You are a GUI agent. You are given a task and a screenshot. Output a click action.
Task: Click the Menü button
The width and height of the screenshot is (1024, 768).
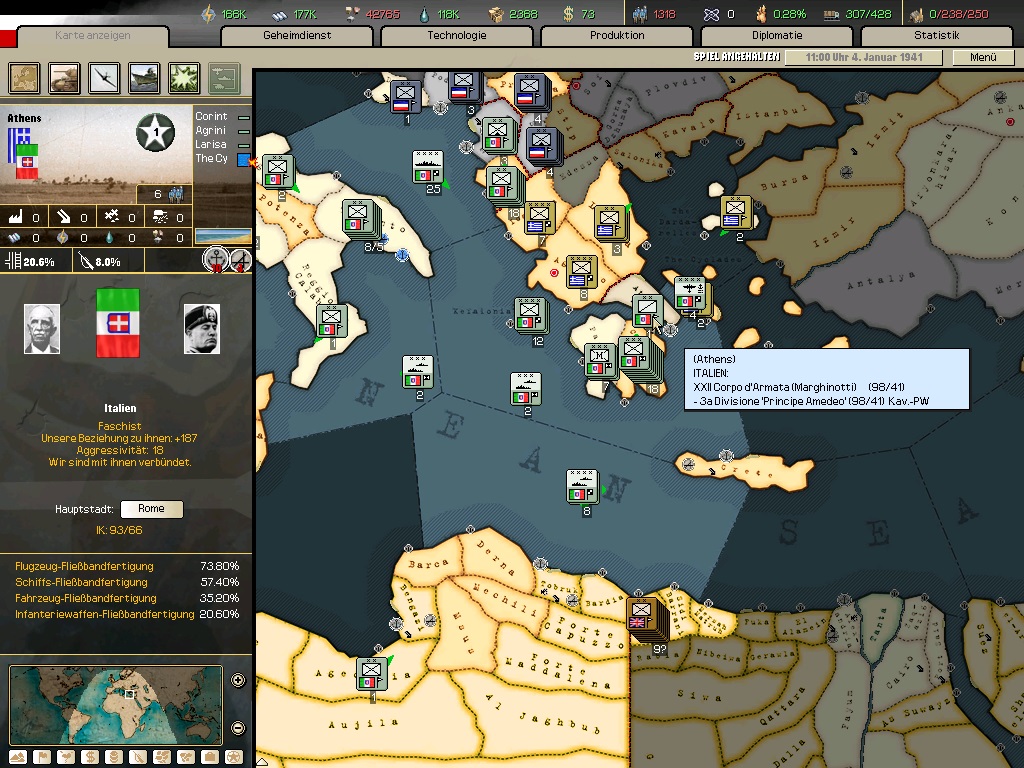(x=983, y=58)
